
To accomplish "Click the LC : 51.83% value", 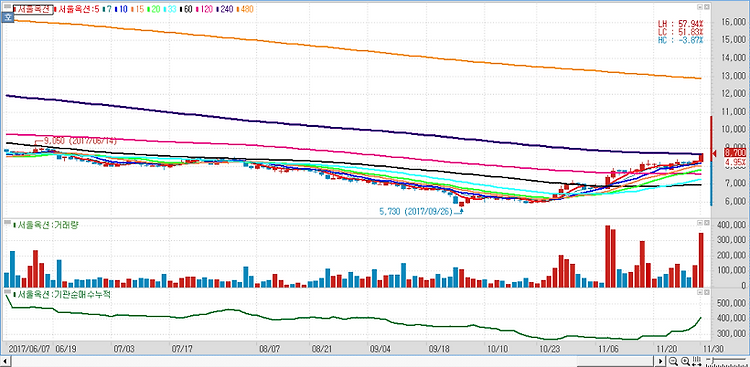I will coord(680,32).
